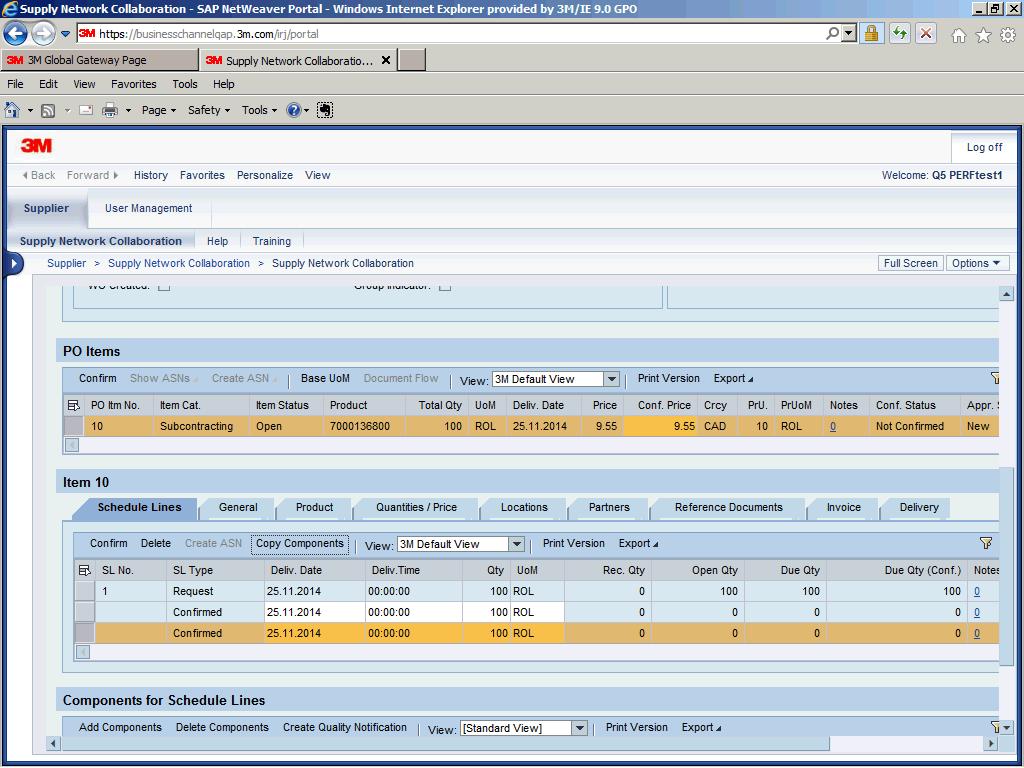Click the PO Items filter funnel icon
1024x768 pixels.
pyautogui.click(x=995, y=378)
